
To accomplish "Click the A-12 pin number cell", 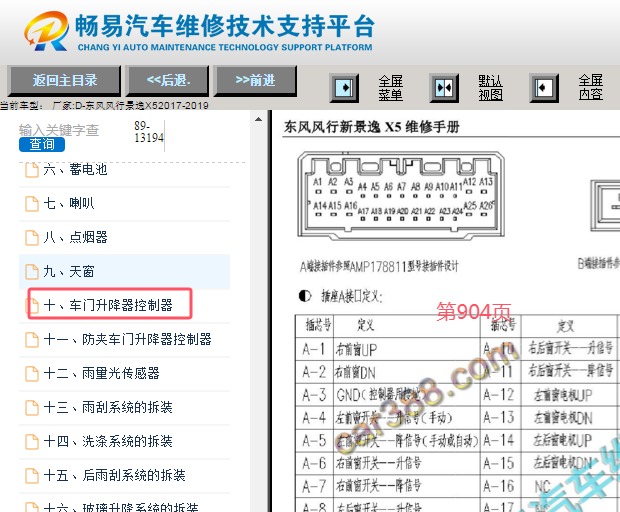I will click(500, 395).
